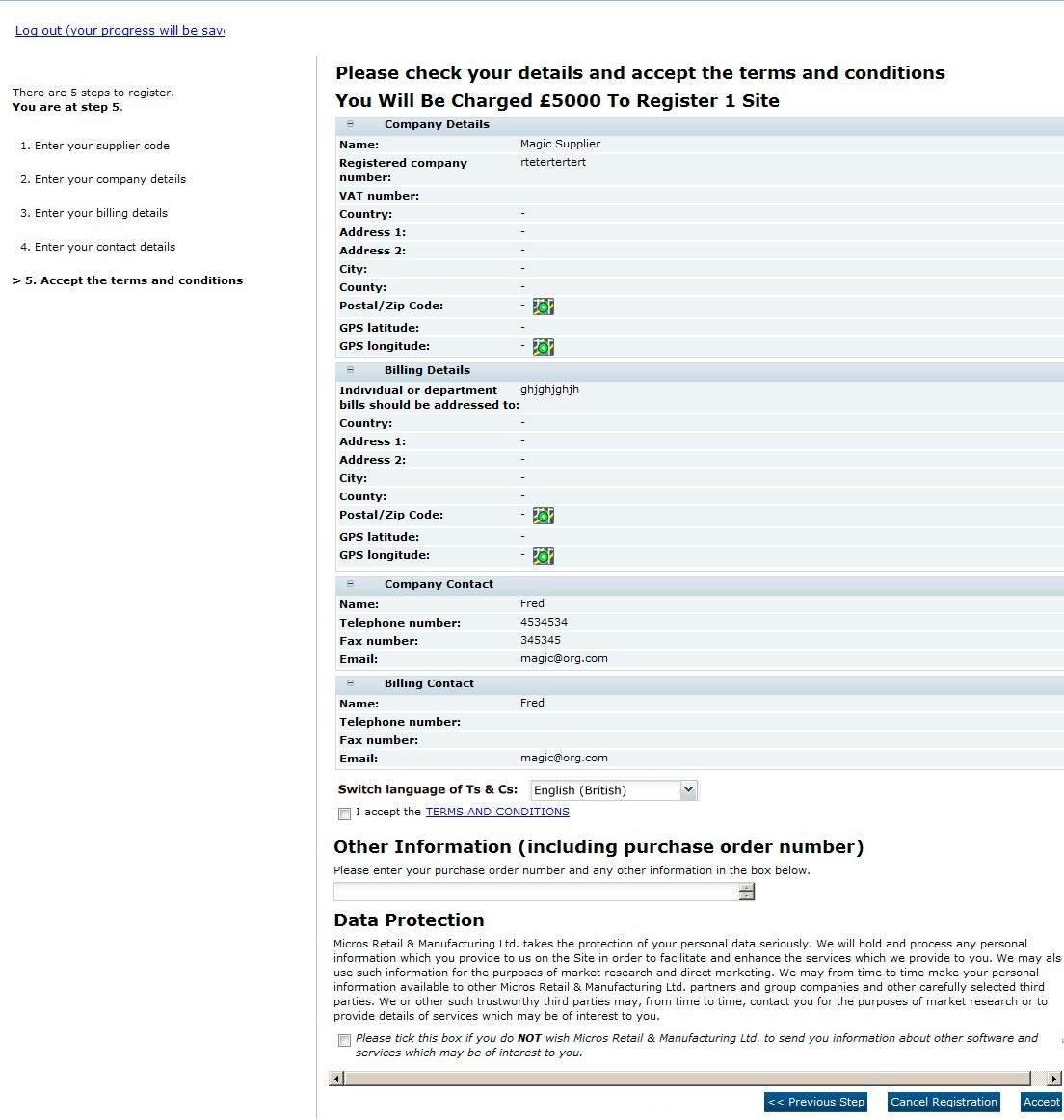The image size is (1064, 1120).
Task: Open map lookup beside billing Postal/Zip Code
Action: 543,515
